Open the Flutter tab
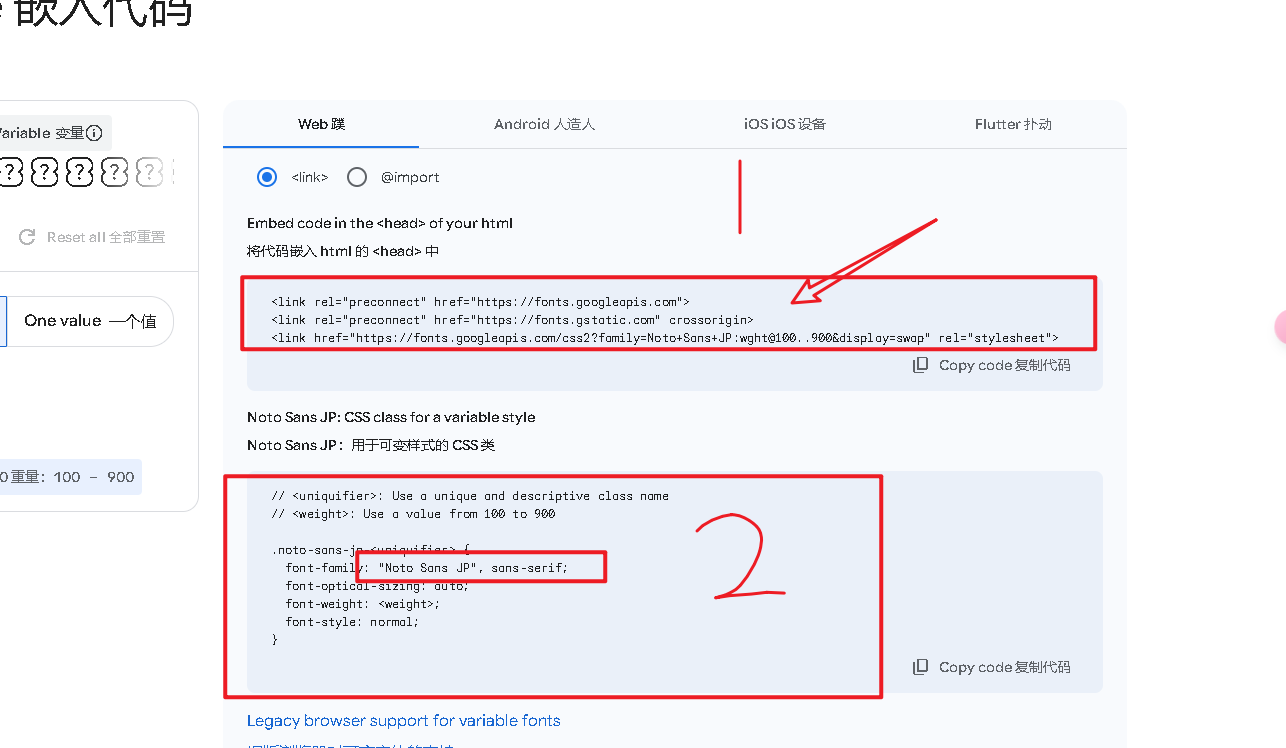 click(x=1013, y=125)
